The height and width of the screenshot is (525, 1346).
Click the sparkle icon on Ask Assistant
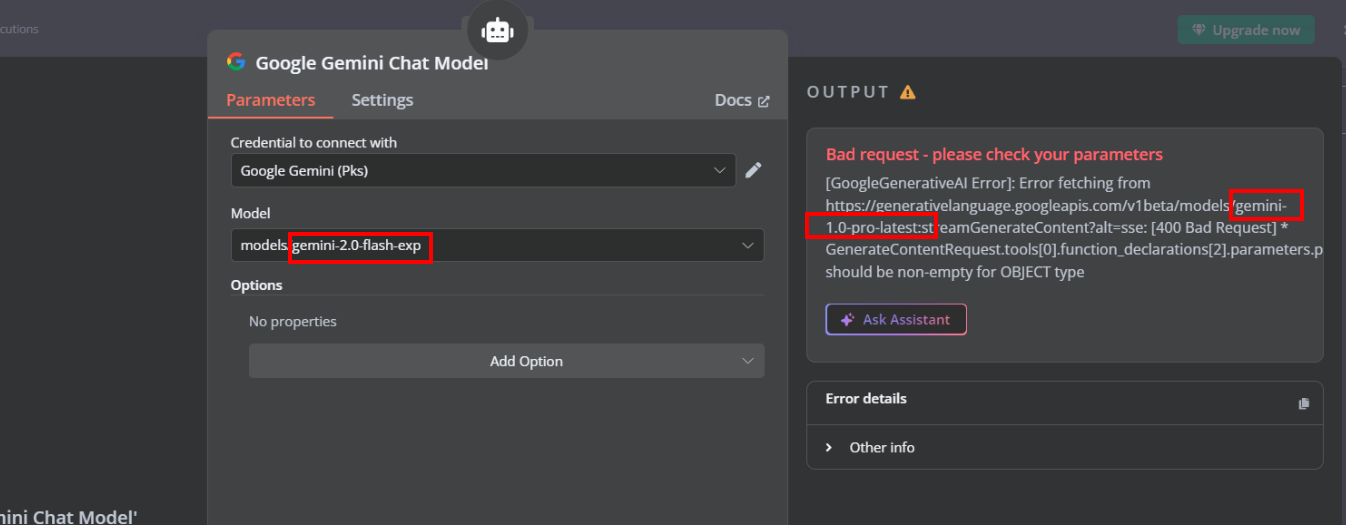847,320
